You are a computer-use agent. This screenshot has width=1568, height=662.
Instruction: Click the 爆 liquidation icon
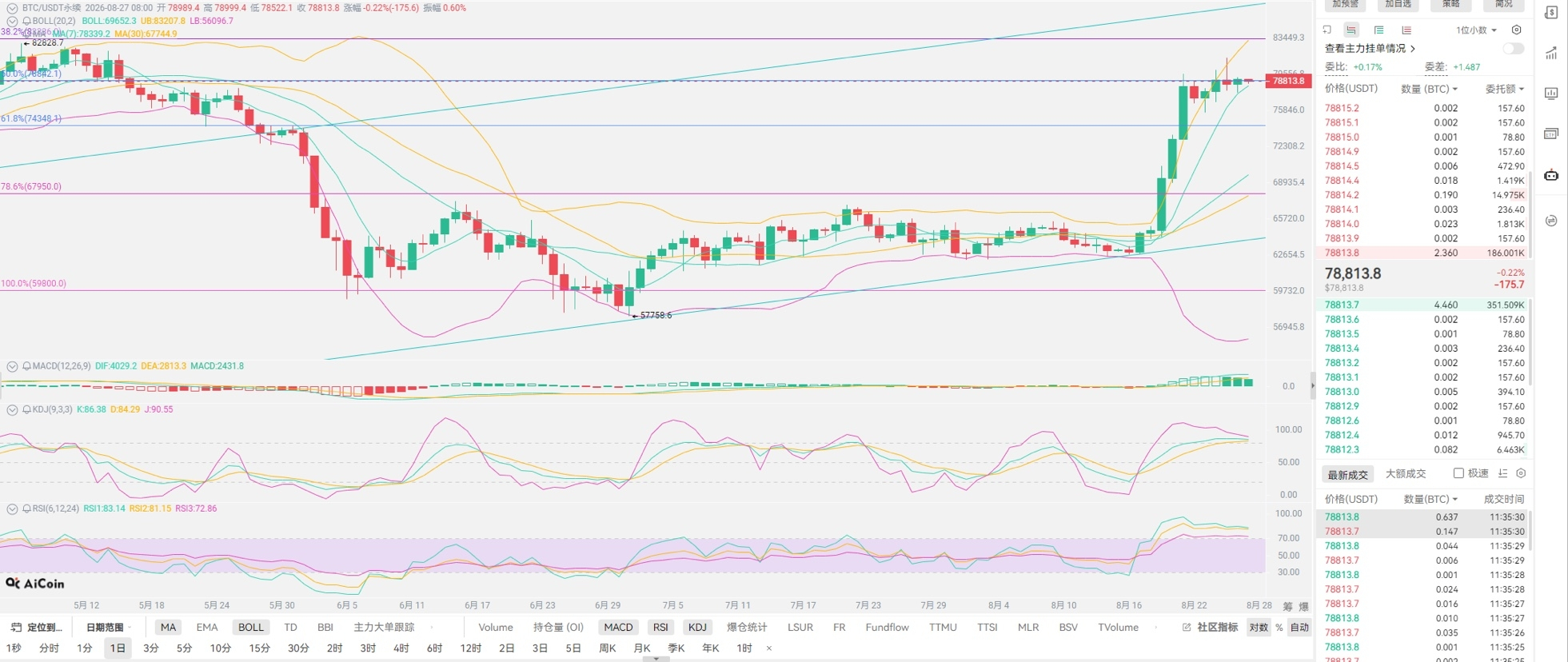pos(1304,607)
